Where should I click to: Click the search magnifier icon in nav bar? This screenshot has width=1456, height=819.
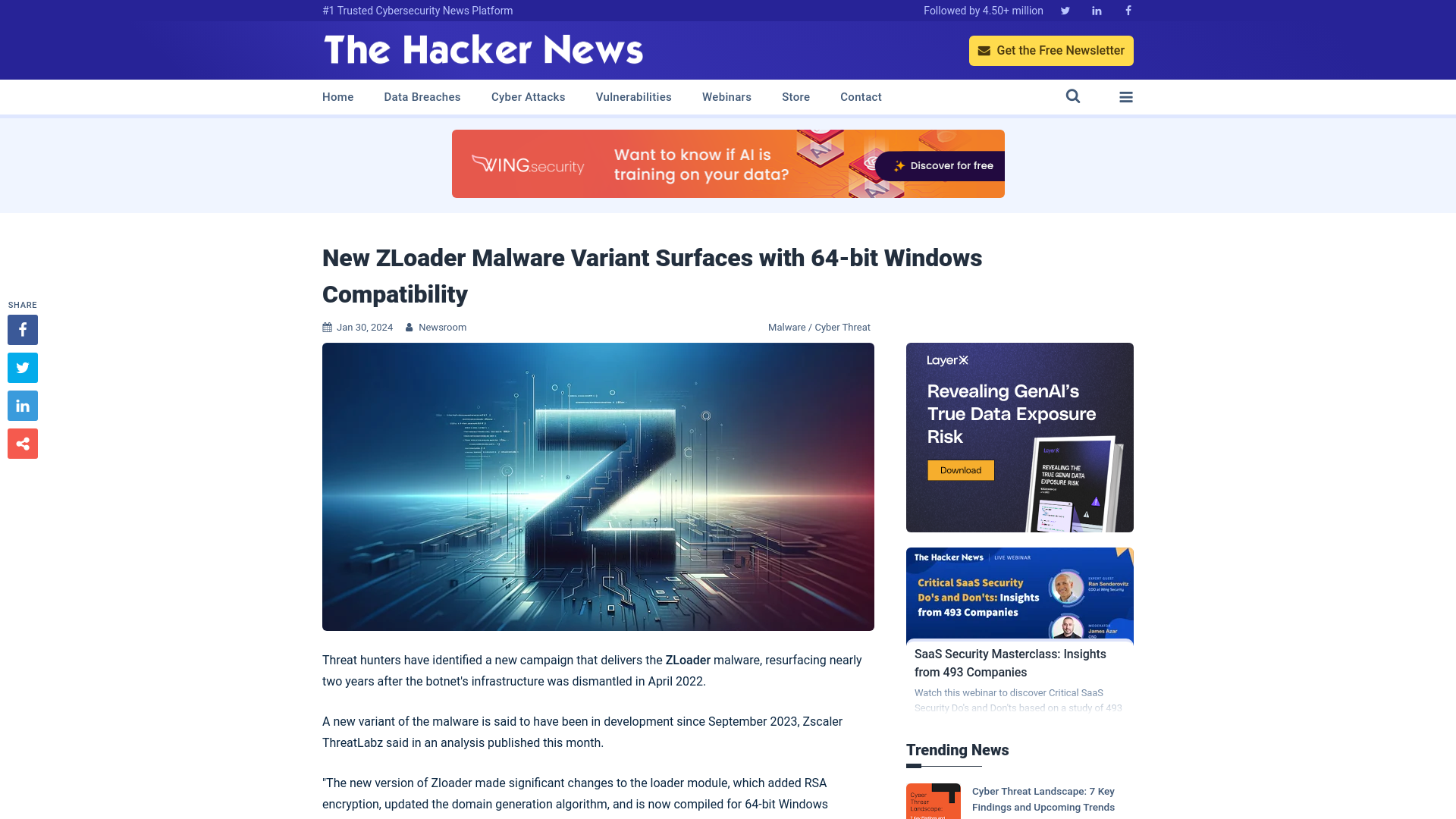coord(1072,96)
